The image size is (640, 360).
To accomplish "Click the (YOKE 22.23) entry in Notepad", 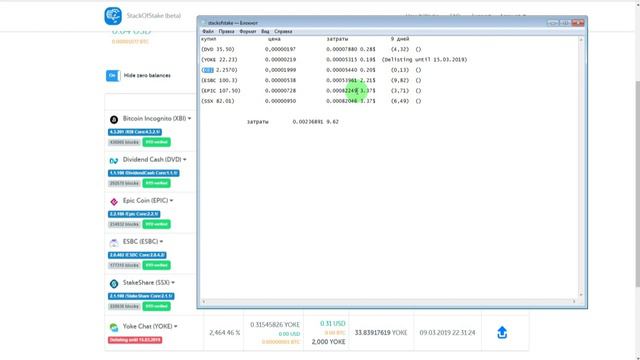I will point(219,60).
